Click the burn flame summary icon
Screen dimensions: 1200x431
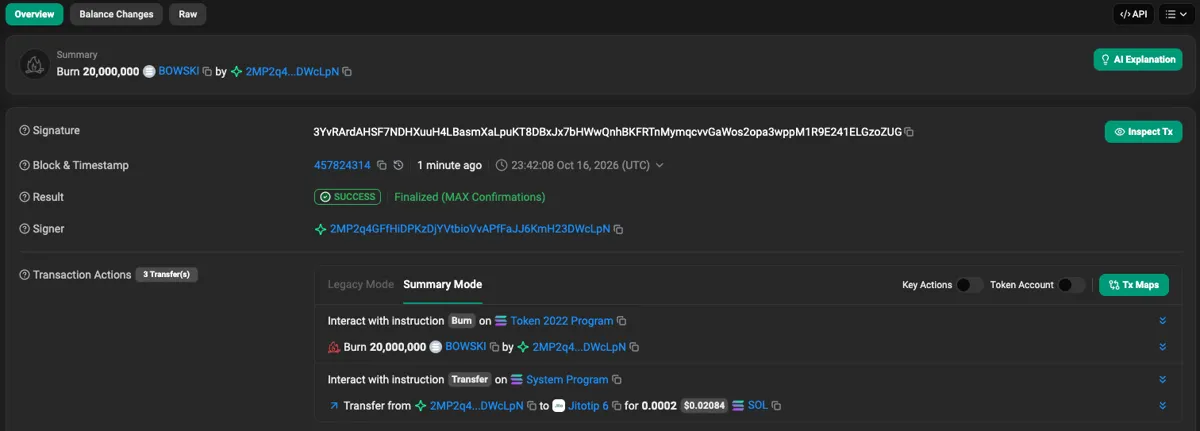tap(35, 64)
